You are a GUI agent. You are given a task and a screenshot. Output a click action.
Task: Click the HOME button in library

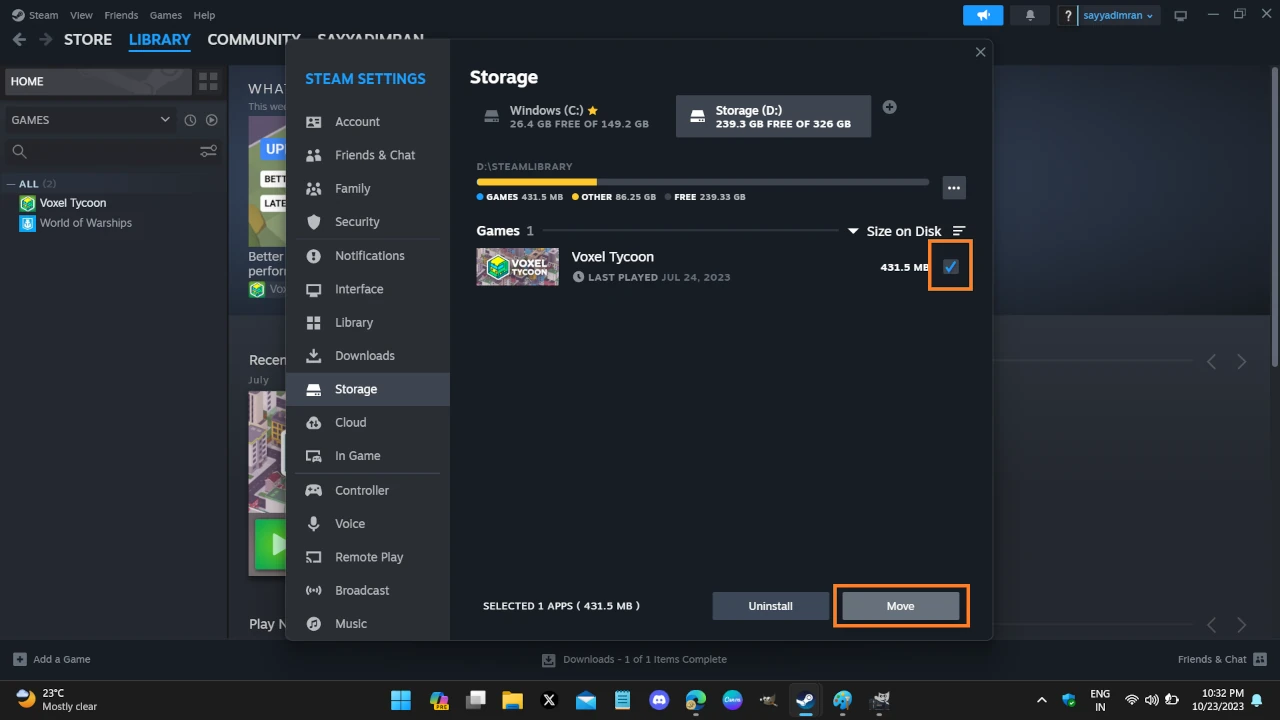point(97,82)
